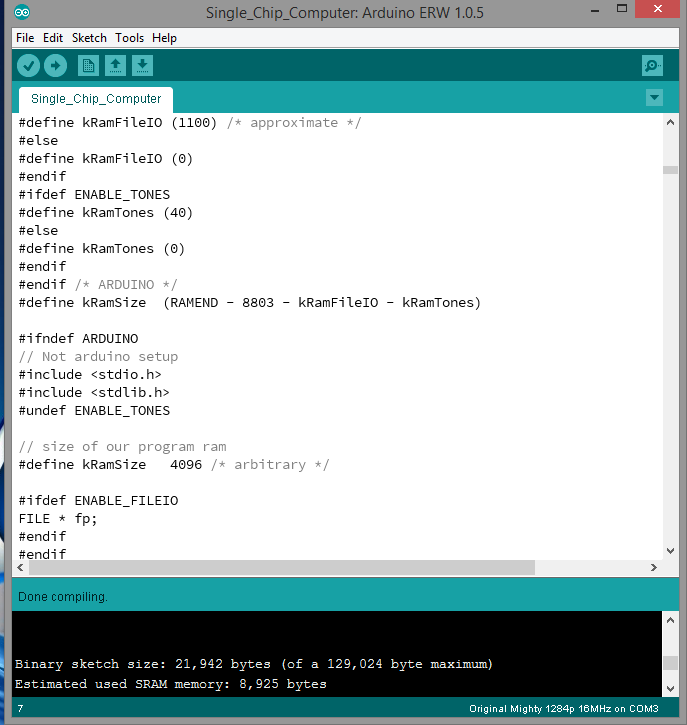Click the horizontal scrollbar right arrow
The width and height of the screenshot is (687, 725).
tap(654, 567)
